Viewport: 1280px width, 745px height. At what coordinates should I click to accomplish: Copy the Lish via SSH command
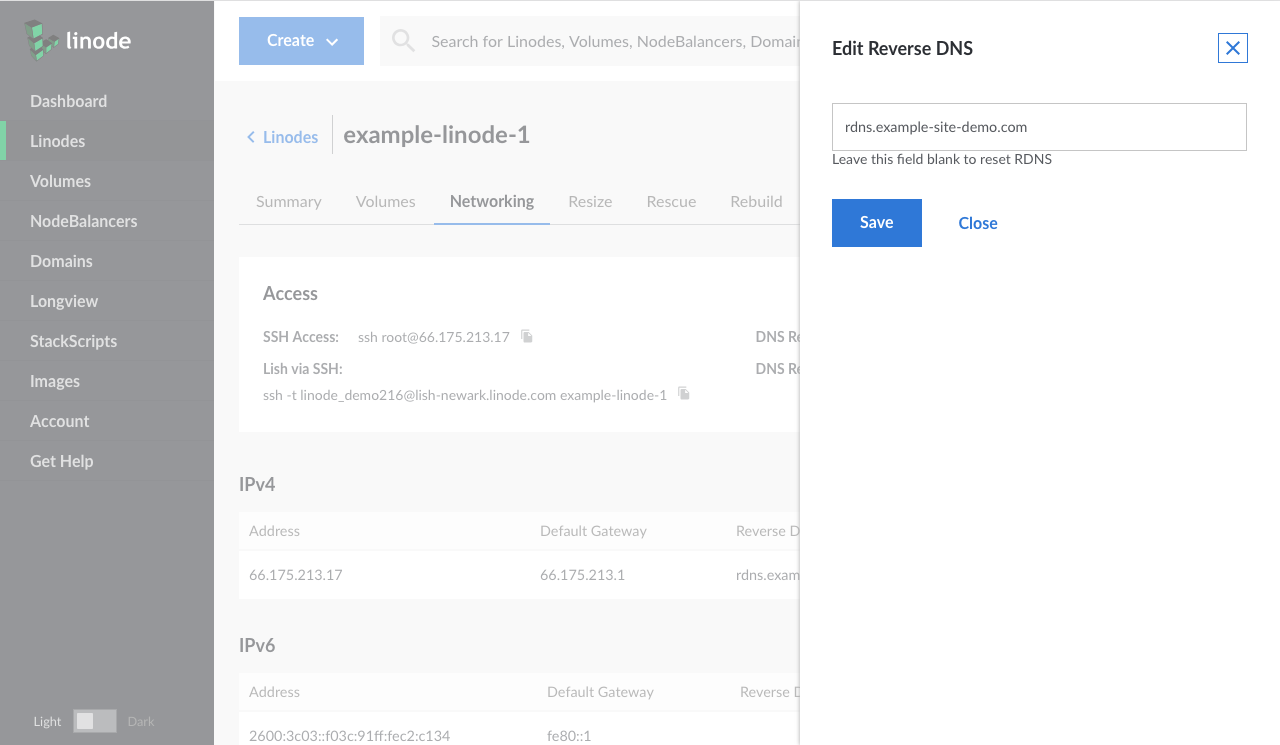[x=684, y=394]
